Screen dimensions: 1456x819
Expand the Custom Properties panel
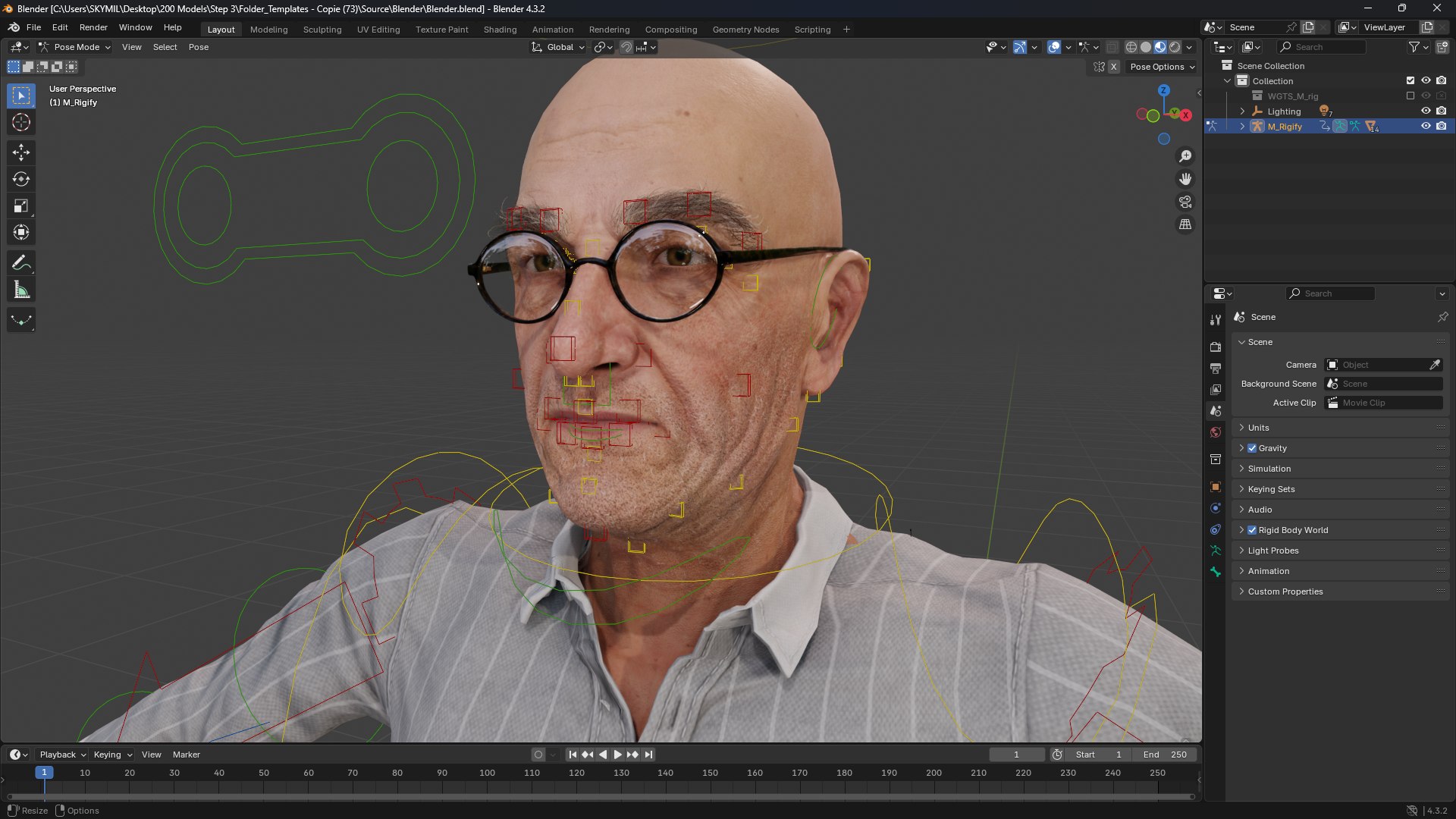tap(1340, 591)
